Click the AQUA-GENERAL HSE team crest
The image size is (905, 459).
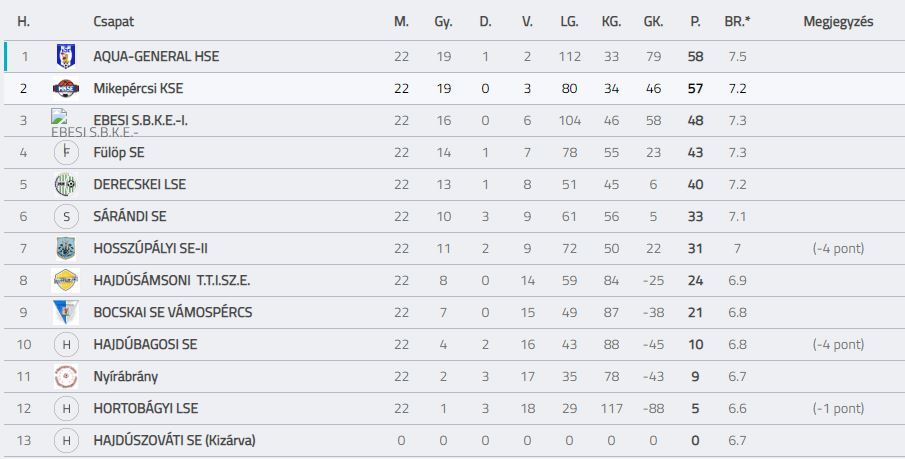pos(66,56)
